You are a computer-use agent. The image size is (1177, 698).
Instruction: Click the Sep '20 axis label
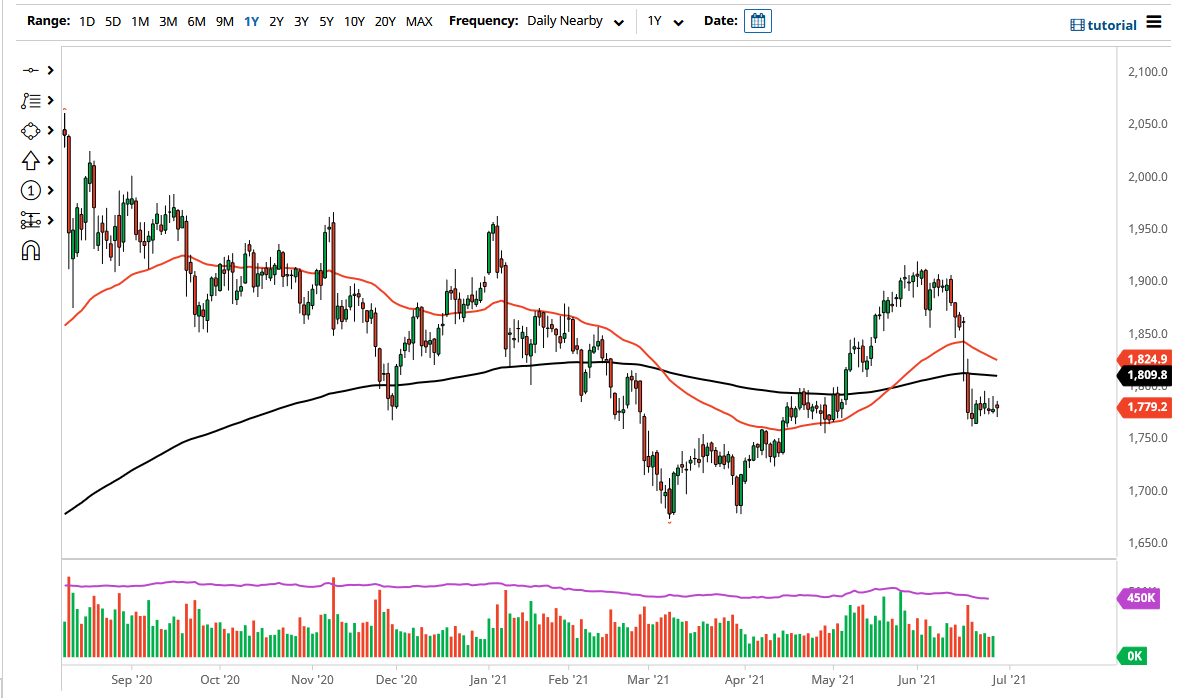tap(131, 680)
